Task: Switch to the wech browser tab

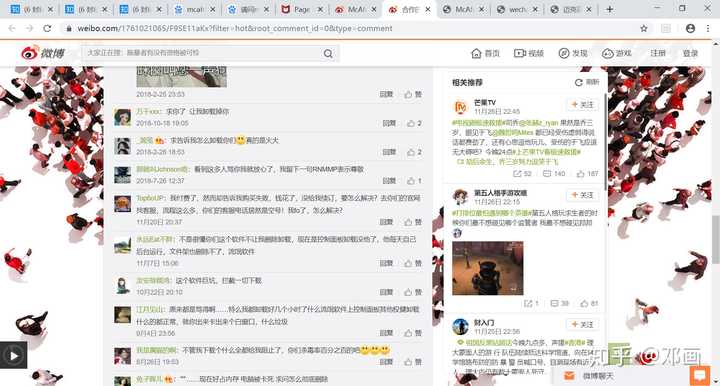Action: 517,9
